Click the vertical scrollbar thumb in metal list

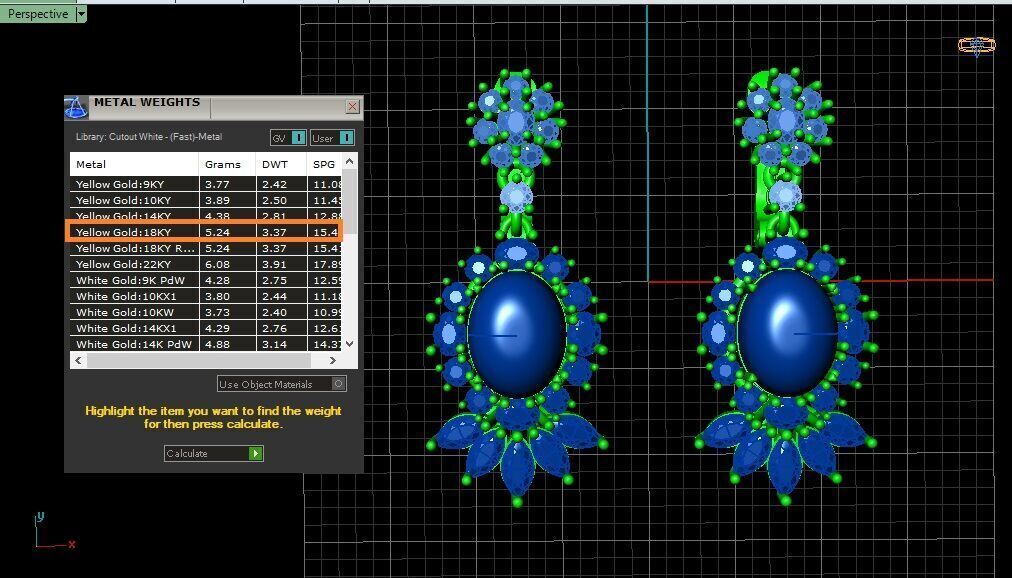349,204
